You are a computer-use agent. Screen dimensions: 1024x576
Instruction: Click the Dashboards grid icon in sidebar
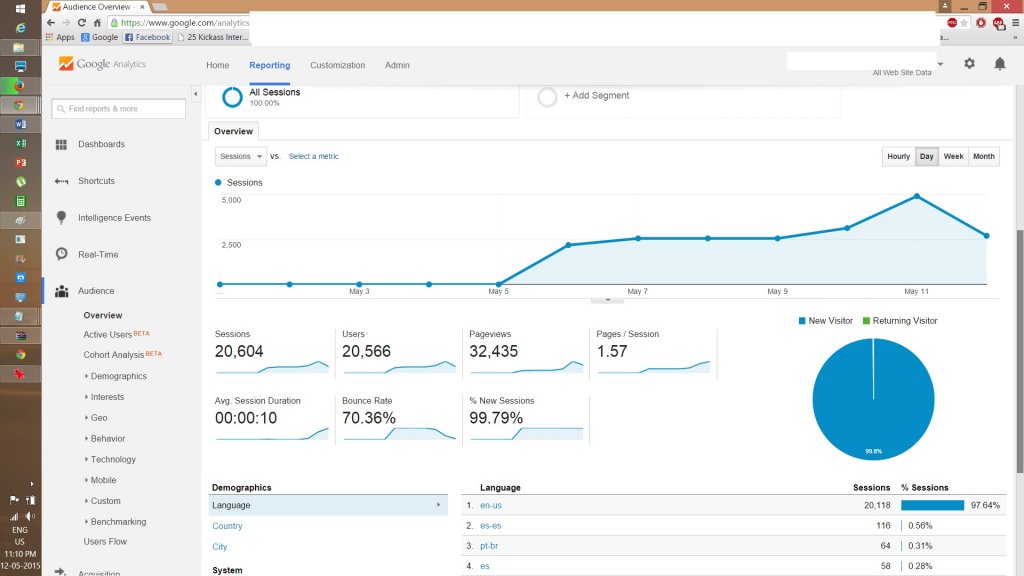[62, 145]
